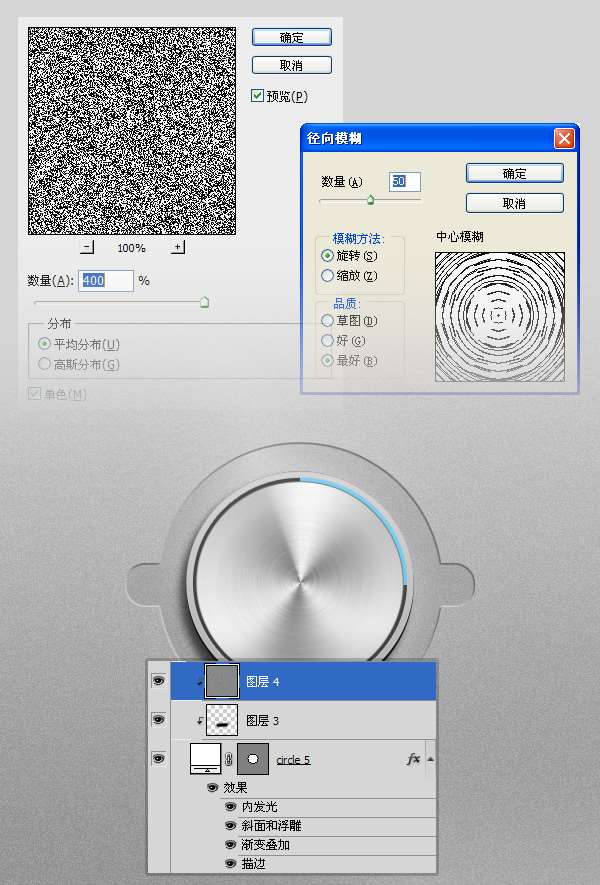Click 确定 in the Add Noise dialog

coord(291,37)
